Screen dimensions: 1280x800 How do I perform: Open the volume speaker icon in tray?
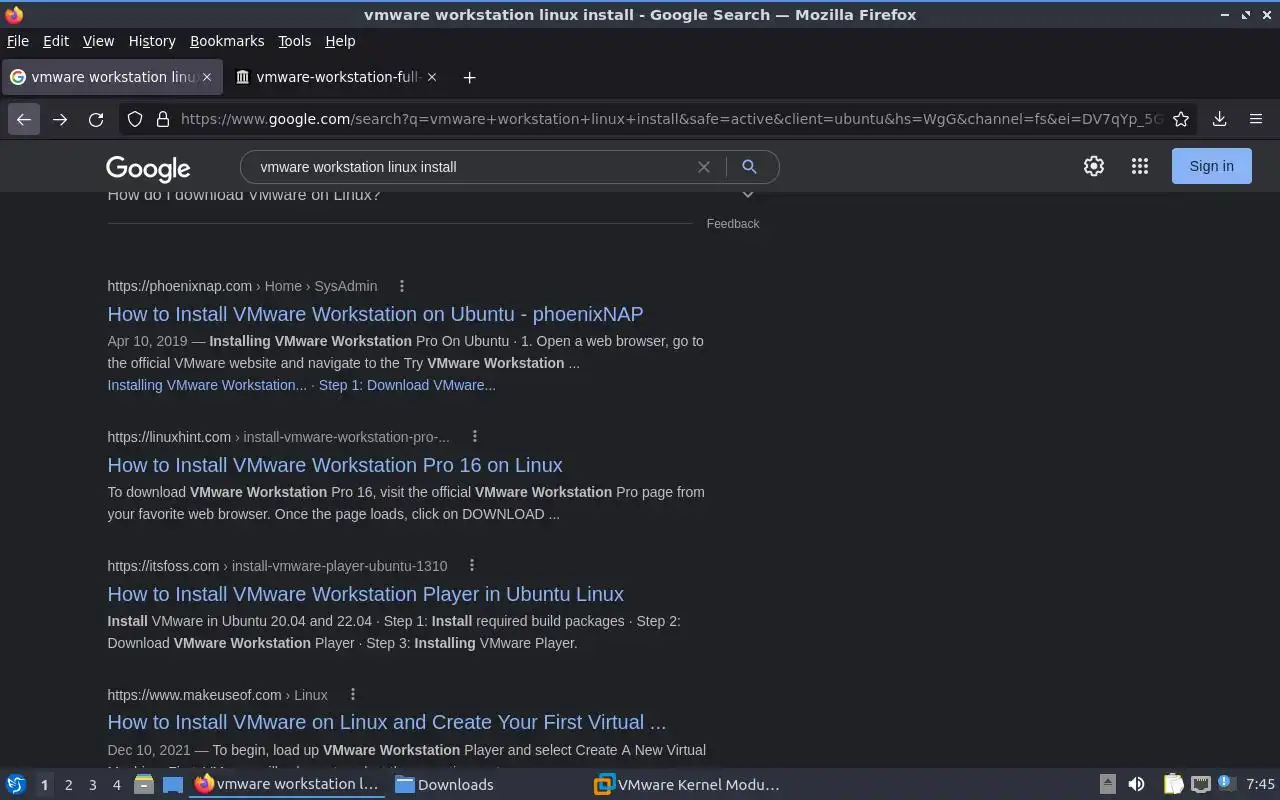pos(1136,784)
